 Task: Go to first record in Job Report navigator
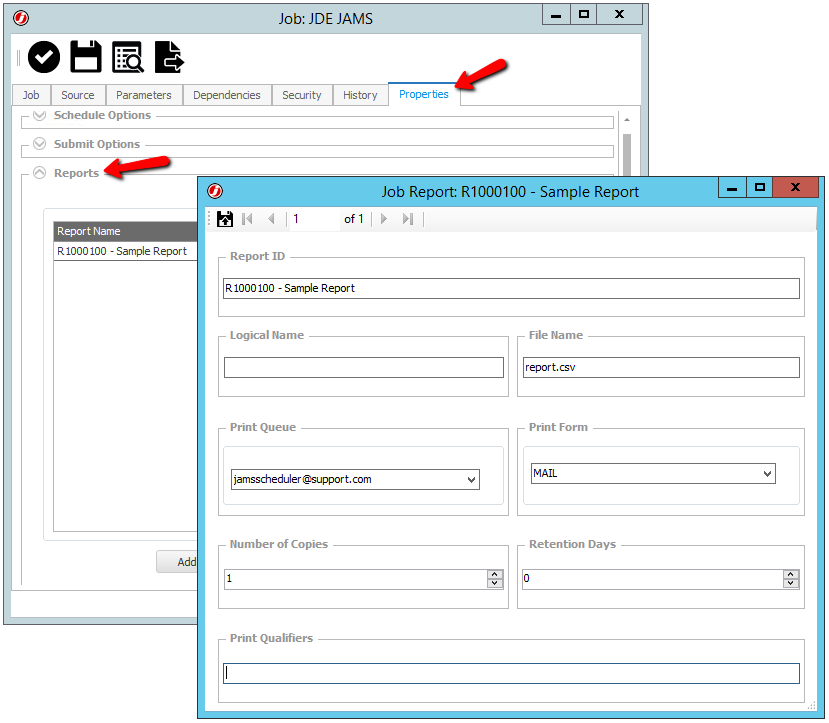click(247, 219)
